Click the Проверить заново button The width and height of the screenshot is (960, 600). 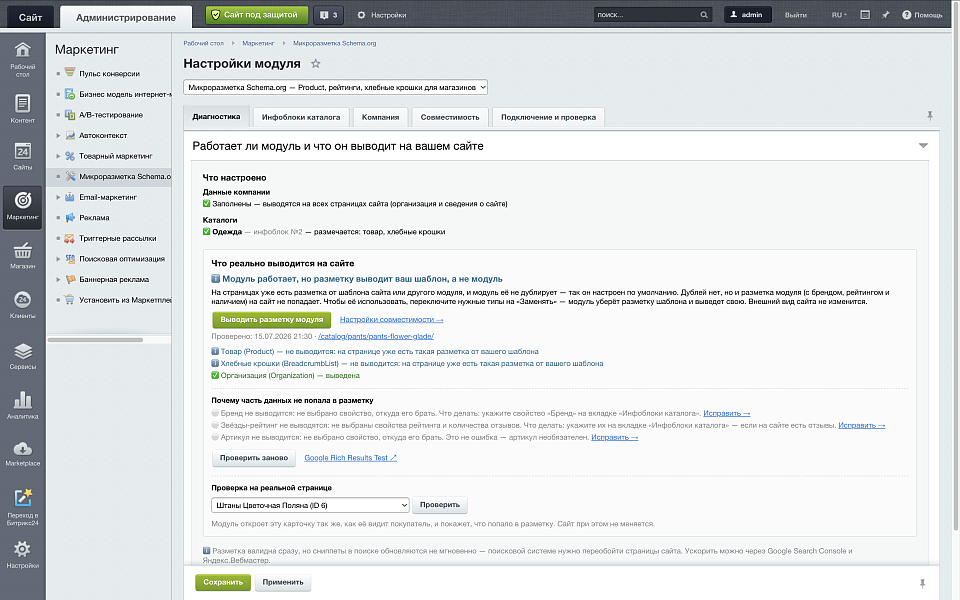[x=253, y=458]
